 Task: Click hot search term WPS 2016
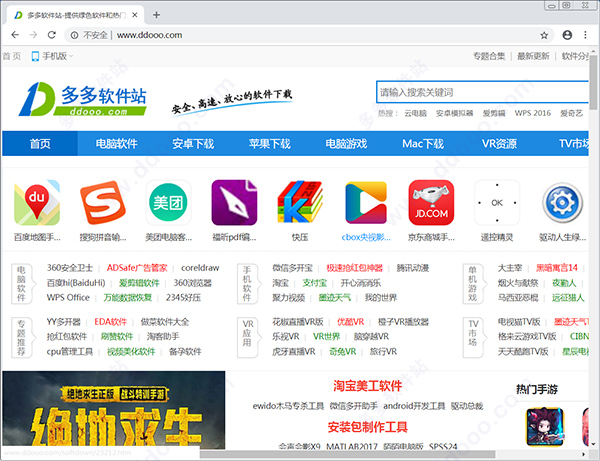pyautogui.click(x=532, y=113)
